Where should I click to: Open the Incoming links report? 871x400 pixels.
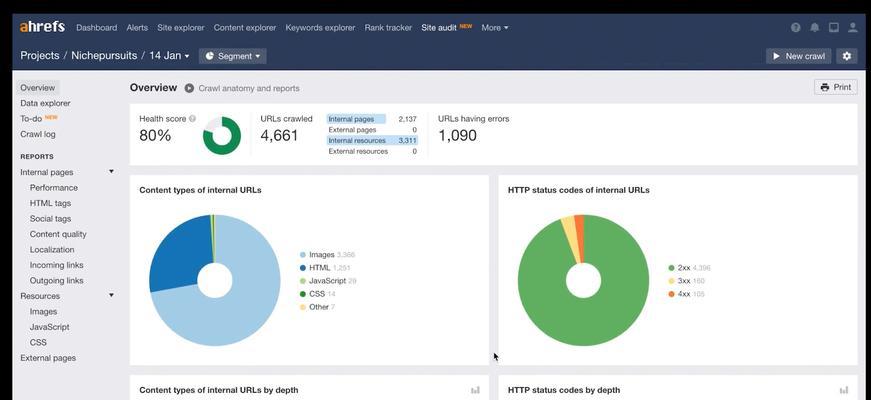pyautogui.click(x=57, y=266)
